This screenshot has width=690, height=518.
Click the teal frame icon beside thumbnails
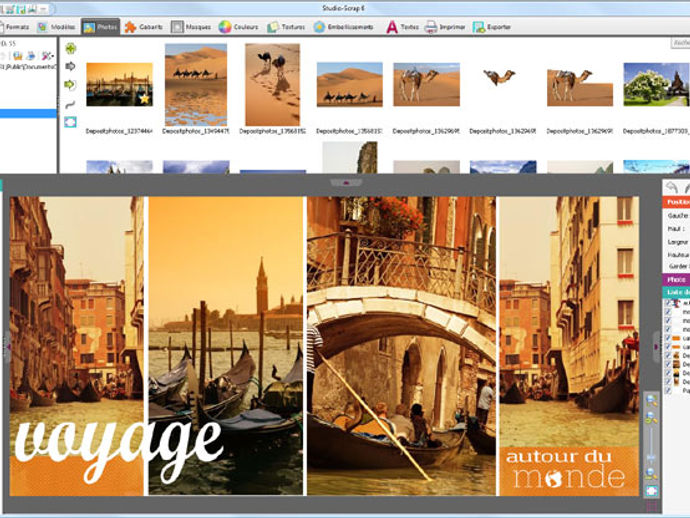tap(70, 122)
